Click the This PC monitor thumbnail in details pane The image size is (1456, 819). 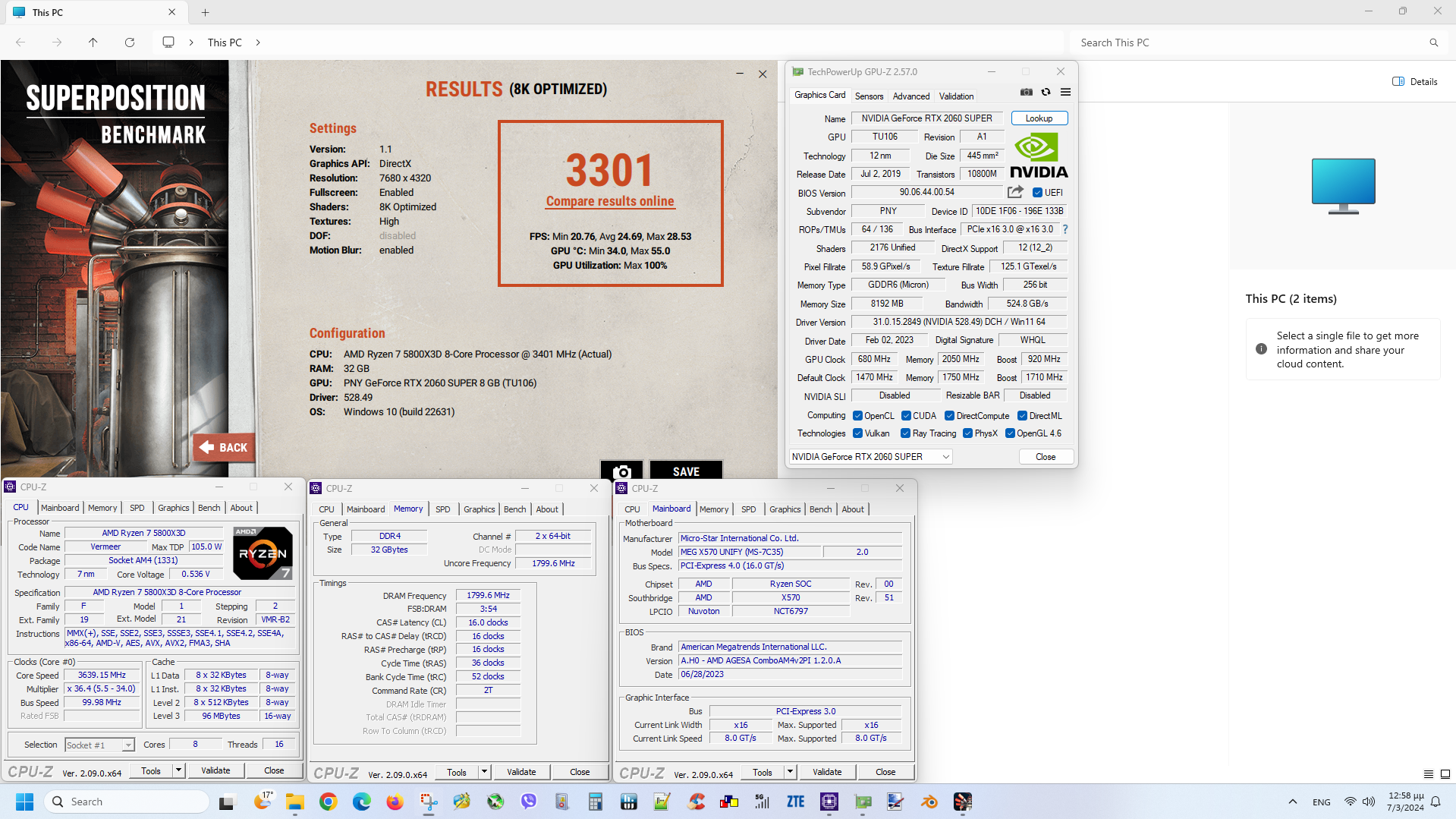point(1343,186)
